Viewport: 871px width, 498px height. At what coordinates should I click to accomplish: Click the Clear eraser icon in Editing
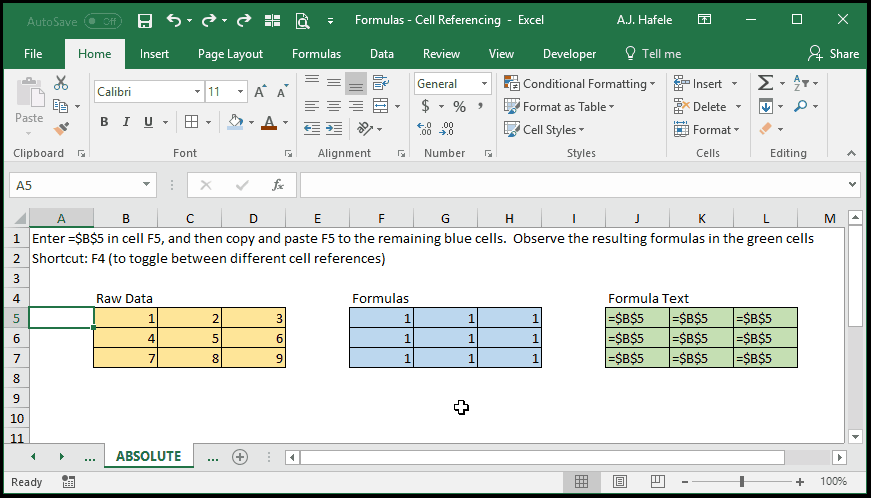[x=765, y=129]
